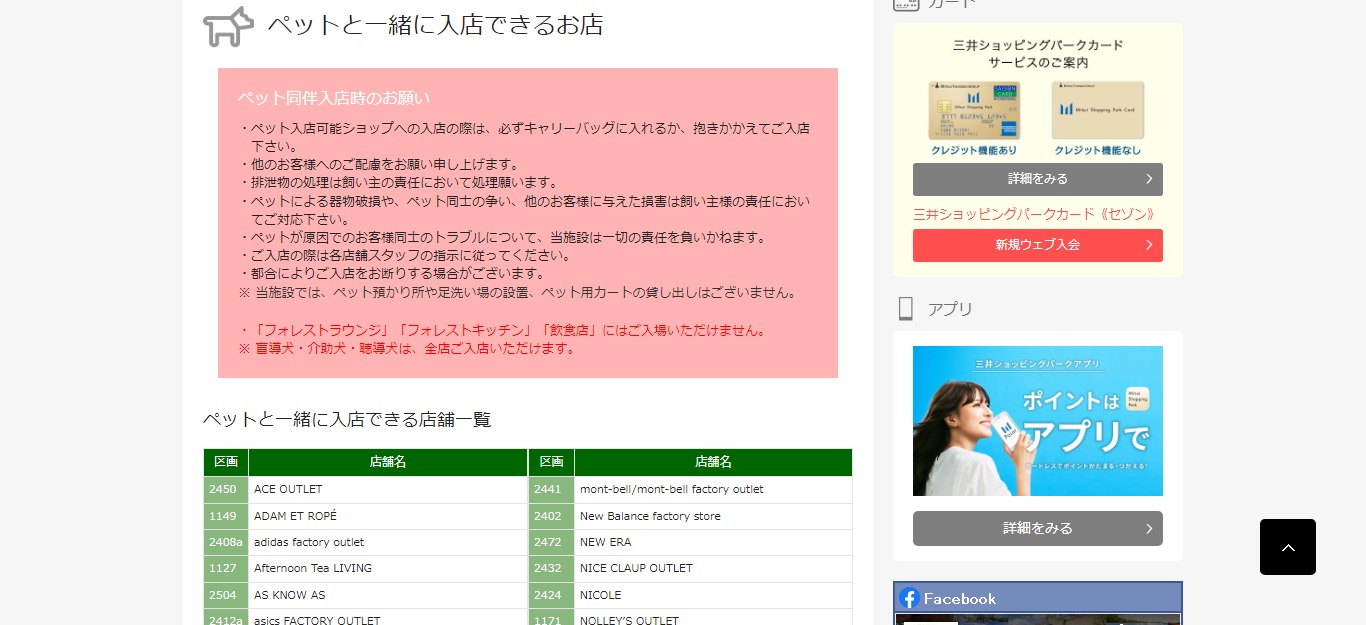1366x625 pixels.
Task: Click the scroll-to-top arrow button
Action: (1288, 547)
